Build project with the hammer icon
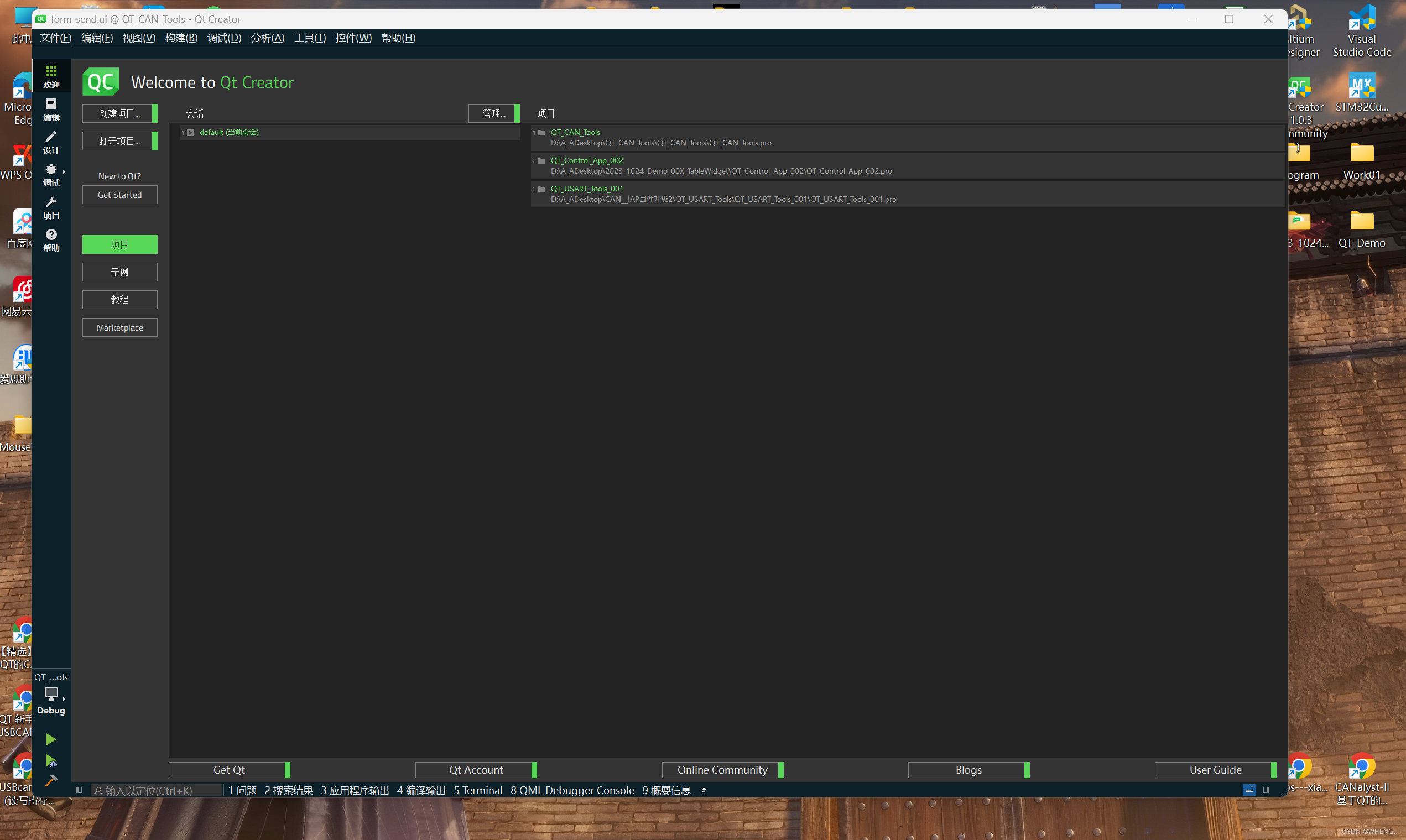Viewport: 1406px width, 840px height. click(x=51, y=781)
